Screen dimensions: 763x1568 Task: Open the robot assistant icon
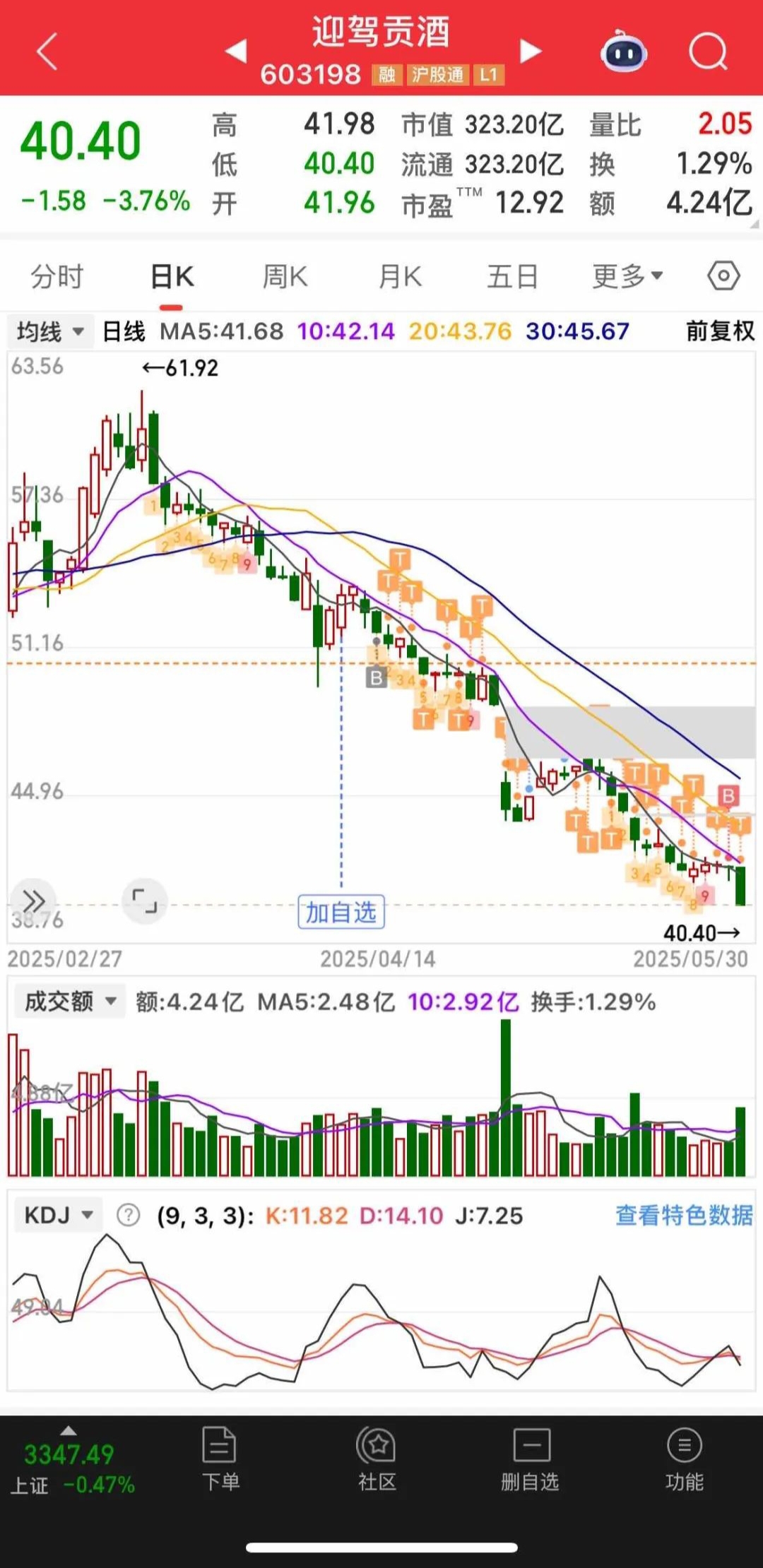click(x=624, y=52)
